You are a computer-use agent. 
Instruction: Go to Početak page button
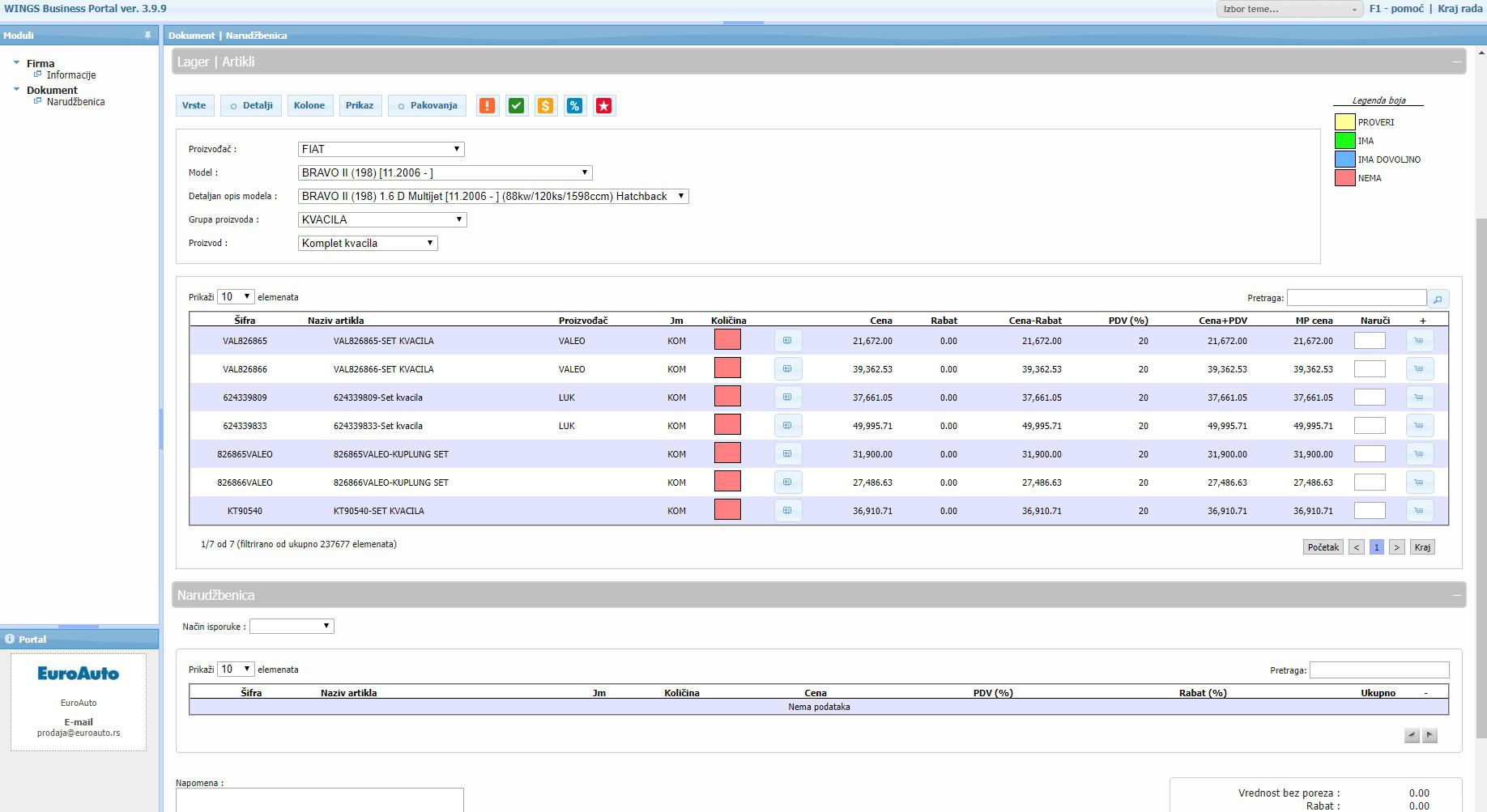tap(1323, 547)
